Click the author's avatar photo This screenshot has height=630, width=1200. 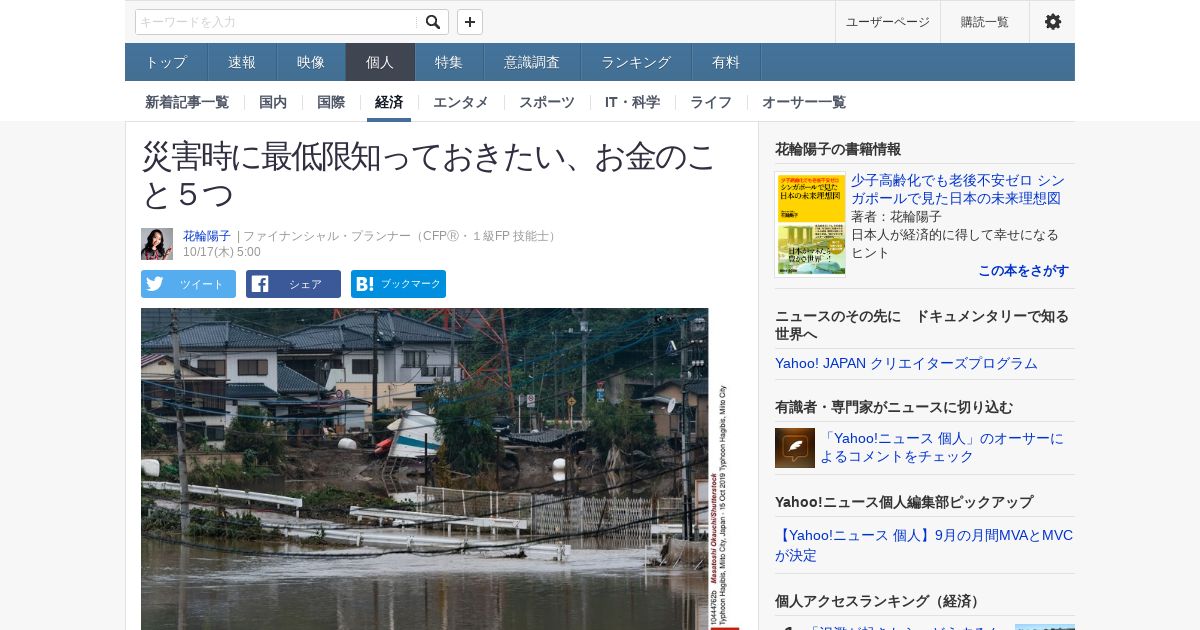click(157, 244)
